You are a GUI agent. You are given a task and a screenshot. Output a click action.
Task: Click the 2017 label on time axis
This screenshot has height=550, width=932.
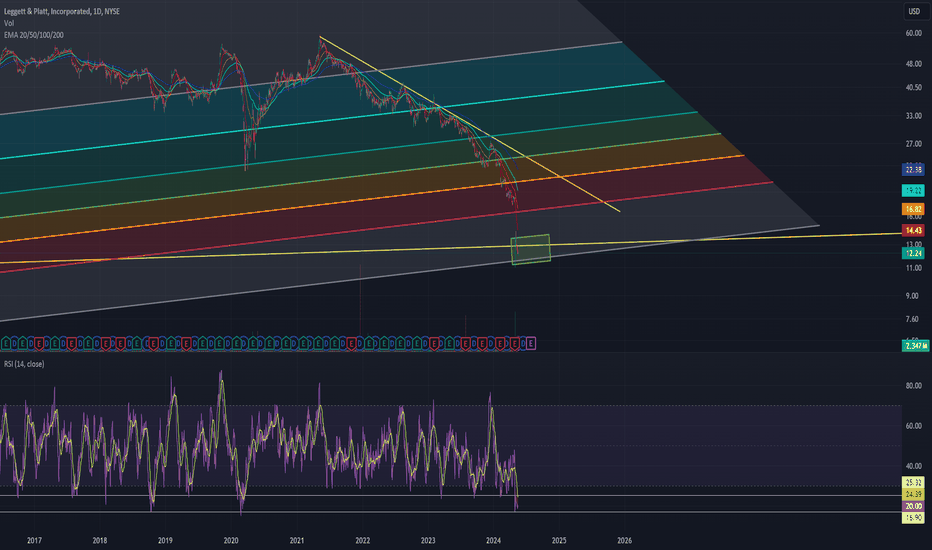point(34,540)
